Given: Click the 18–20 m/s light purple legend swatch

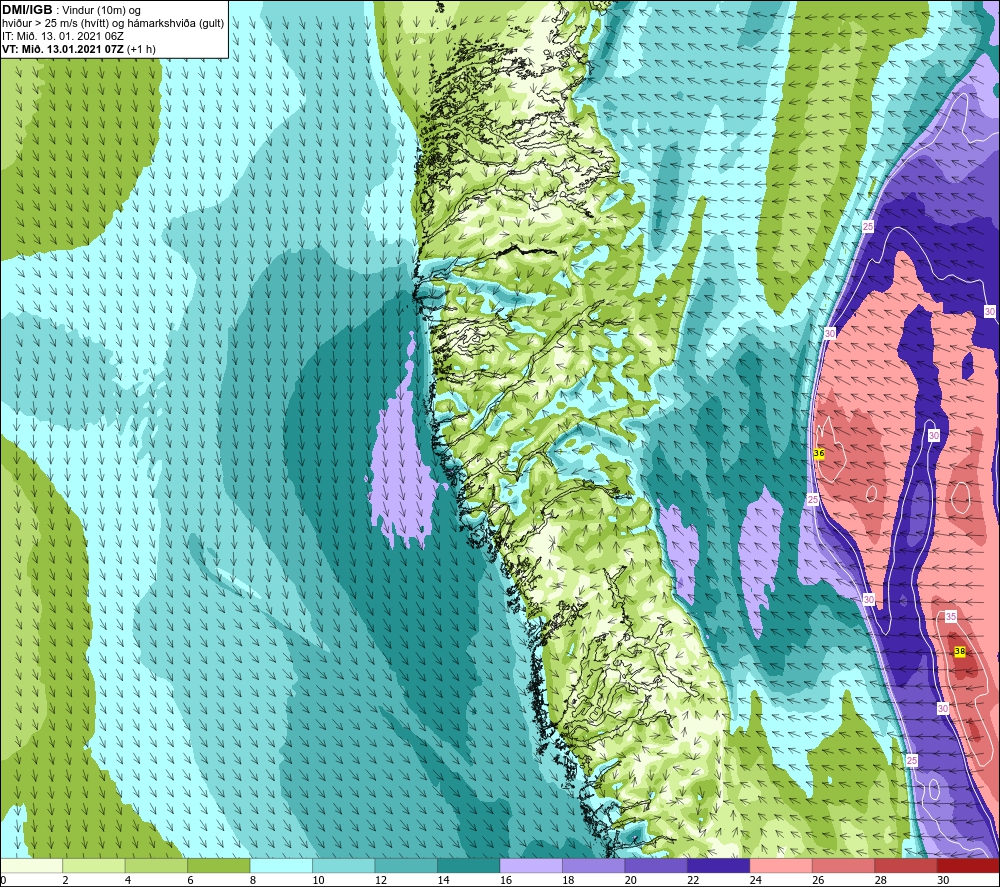Looking at the screenshot, I should (594, 866).
